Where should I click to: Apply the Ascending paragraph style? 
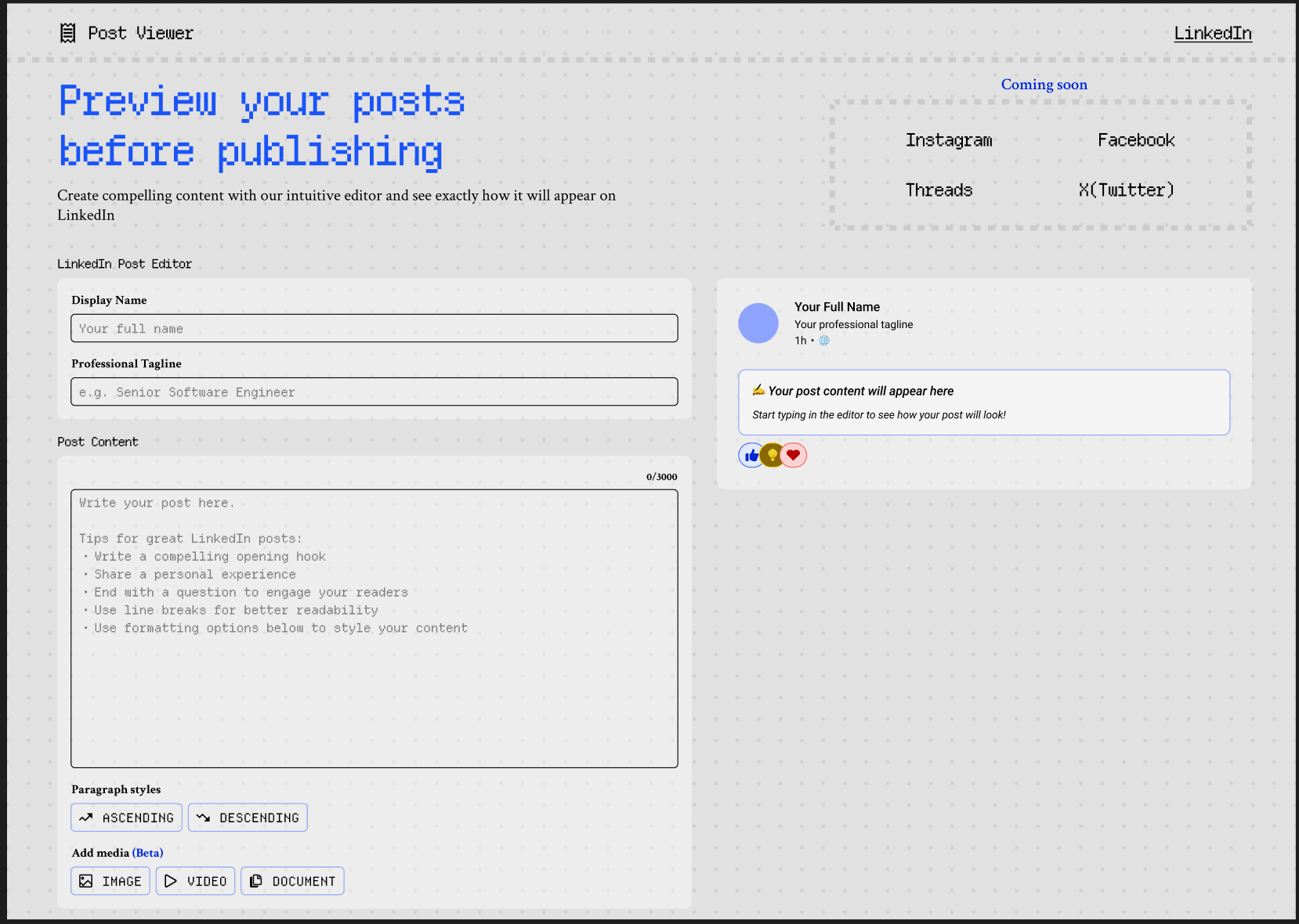pyautogui.click(x=127, y=818)
